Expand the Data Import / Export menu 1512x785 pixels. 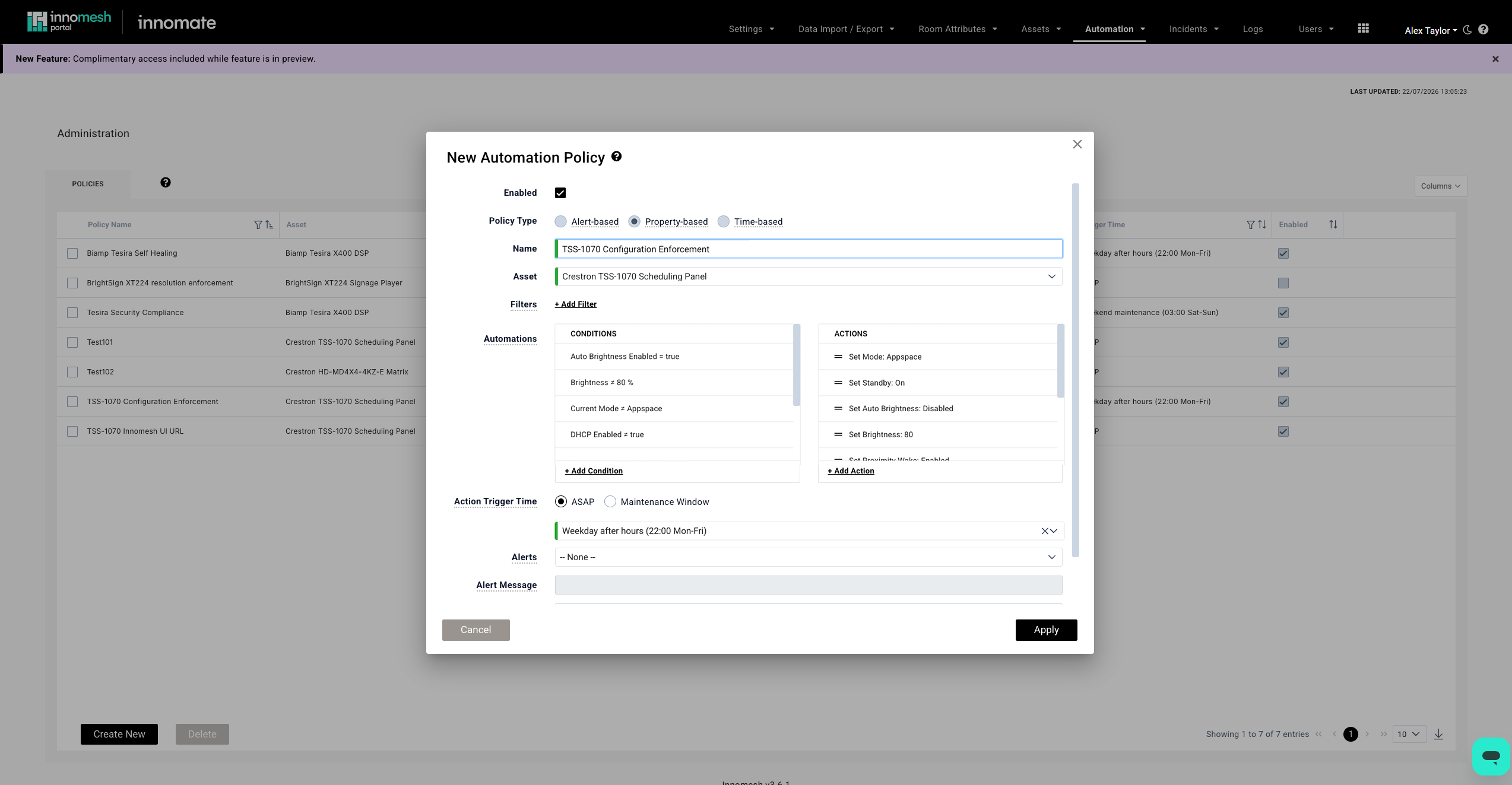pos(846,29)
